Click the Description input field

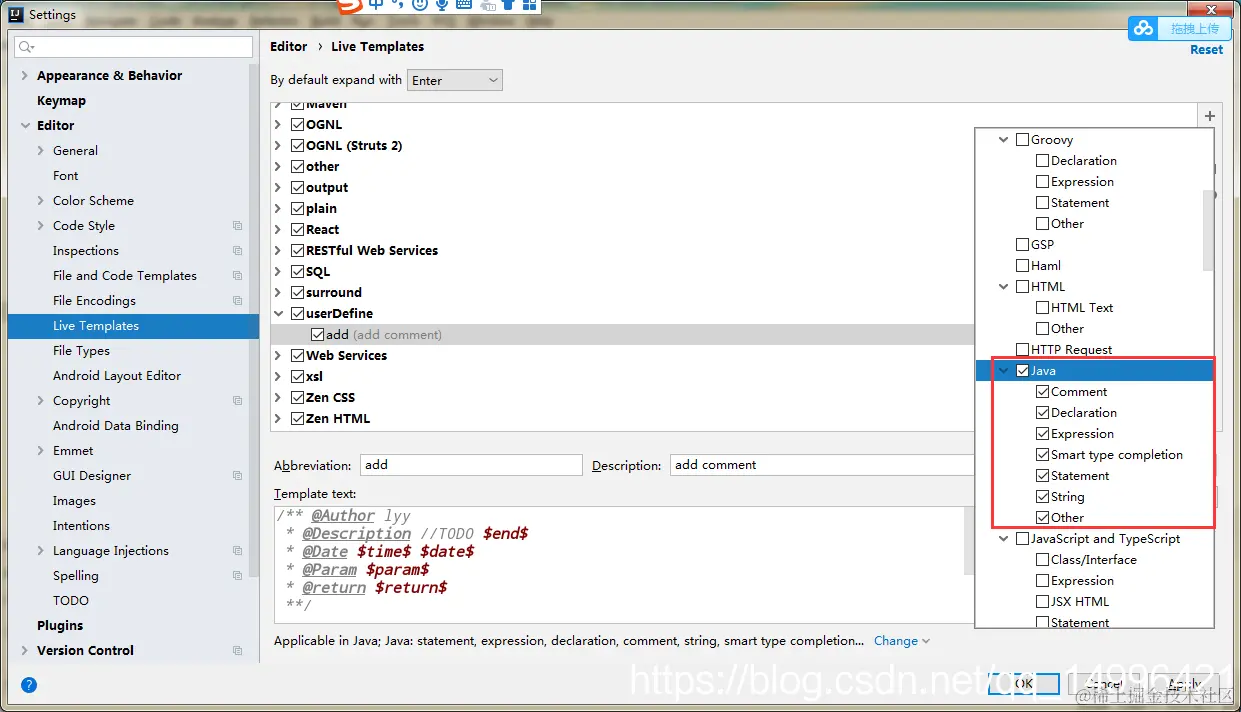[x=822, y=465]
